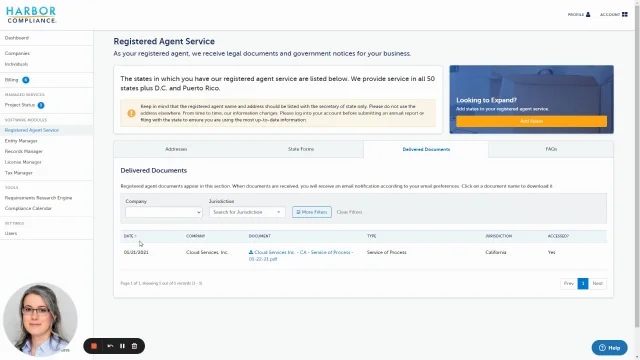Click the Profile user icon

tap(588, 14)
